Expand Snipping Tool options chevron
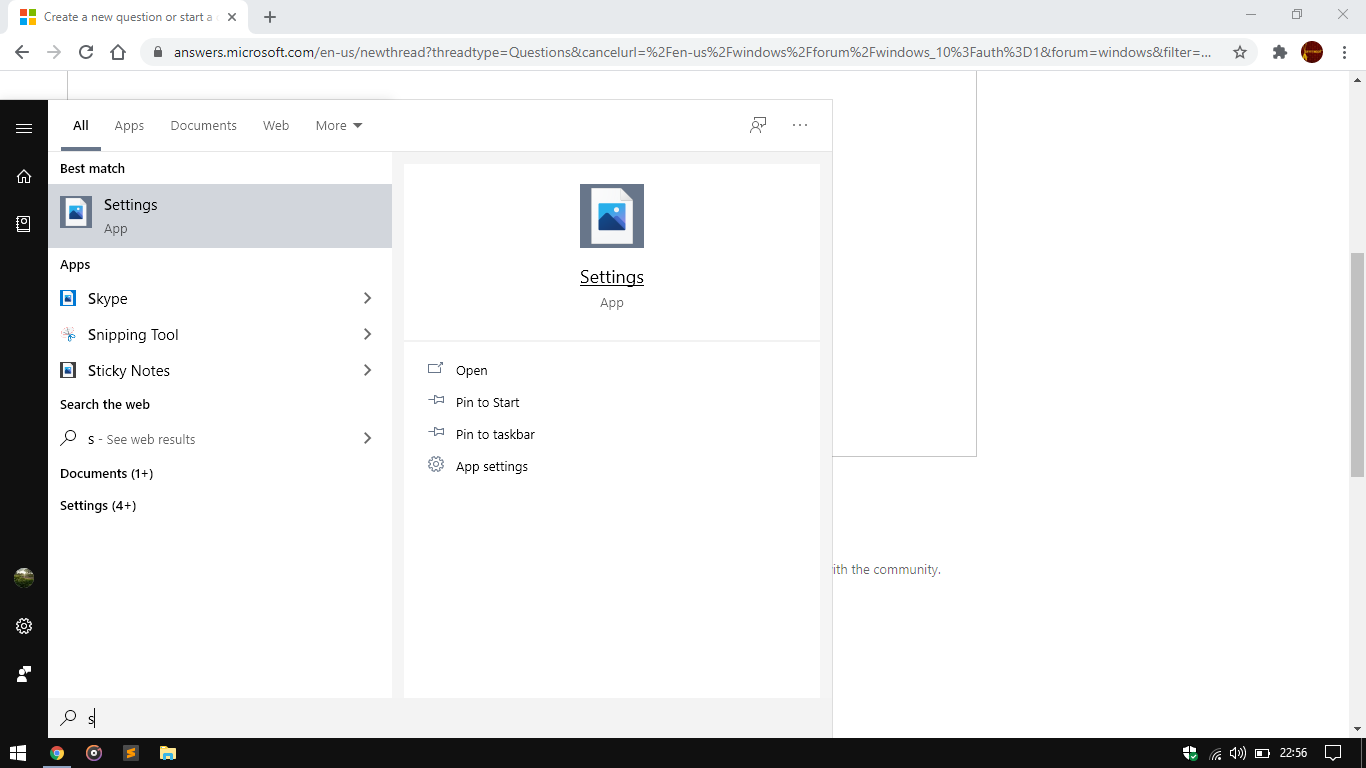The width and height of the screenshot is (1366, 768). coord(367,334)
